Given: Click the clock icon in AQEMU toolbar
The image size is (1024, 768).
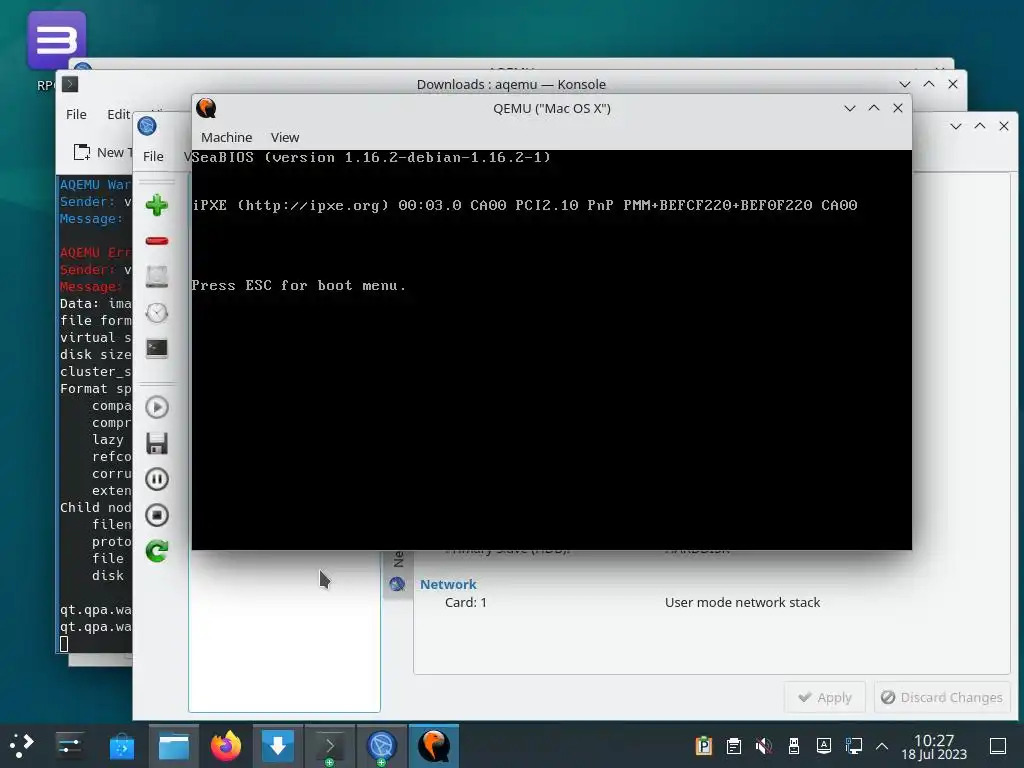Looking at the screenshot, I should point(157,313).
